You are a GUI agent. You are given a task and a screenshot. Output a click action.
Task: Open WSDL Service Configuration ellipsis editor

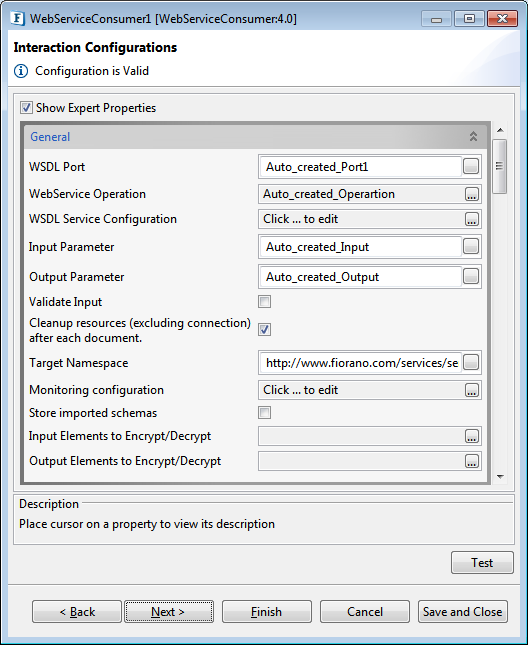click(472, 219)
